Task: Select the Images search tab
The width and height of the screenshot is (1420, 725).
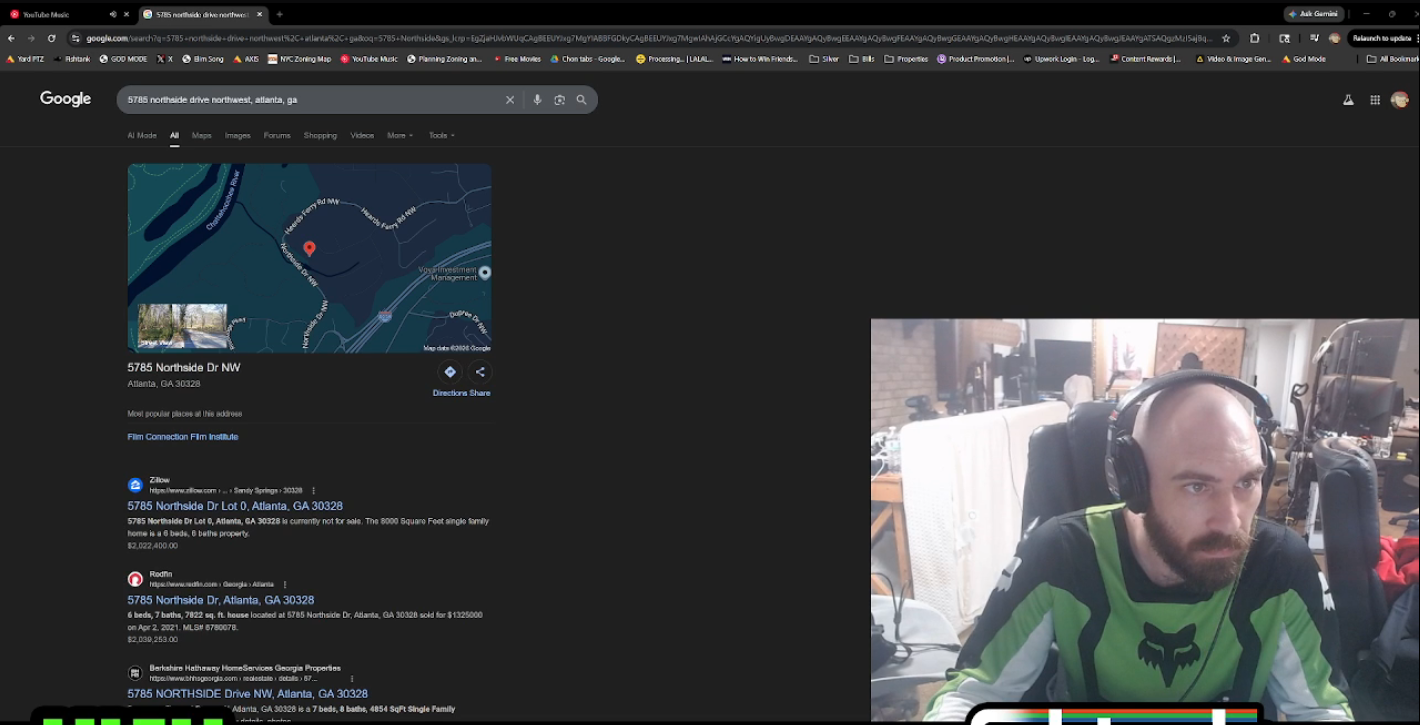Action: pos(238,135)
